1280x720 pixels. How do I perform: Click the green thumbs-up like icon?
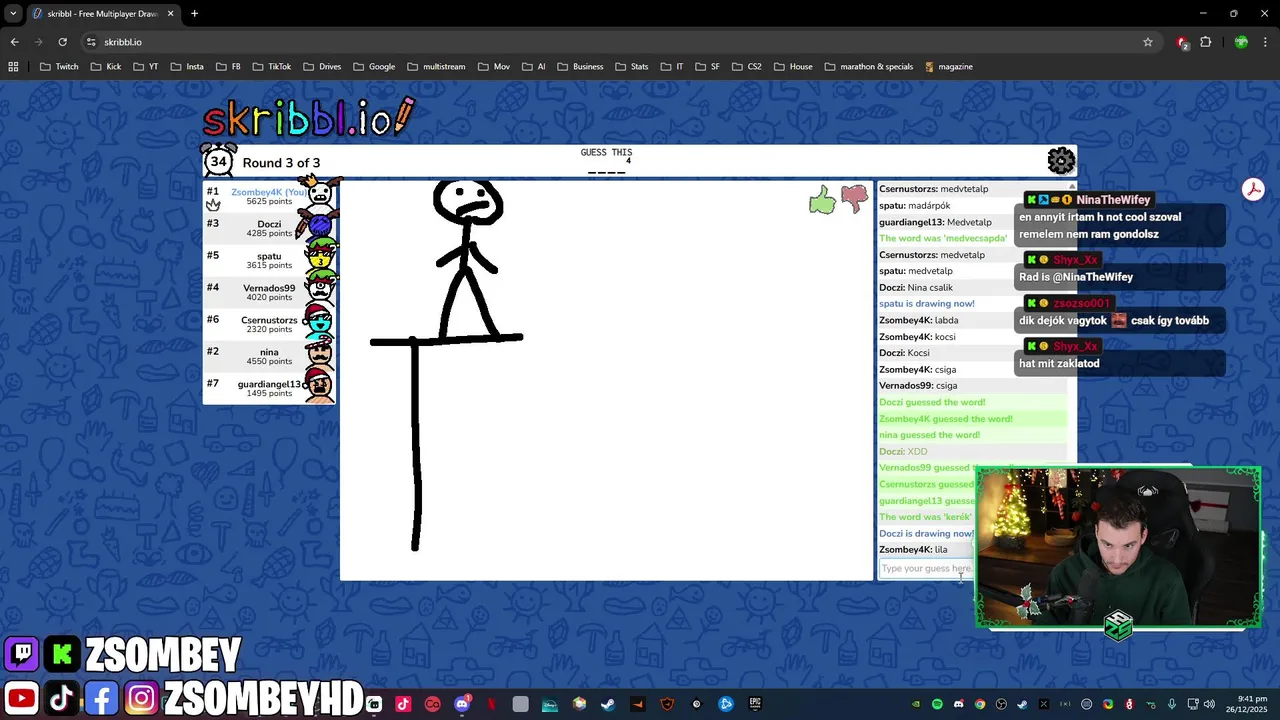pos(822,200)
